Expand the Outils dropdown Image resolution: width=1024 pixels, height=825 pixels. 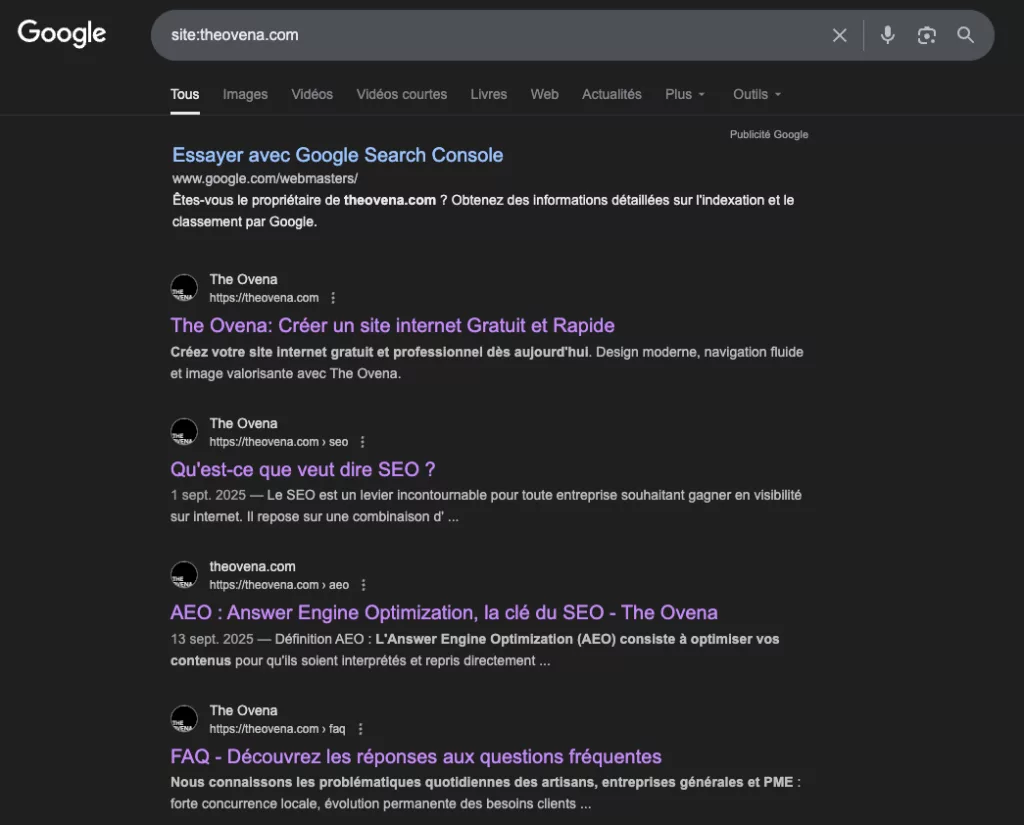pos(757,94)
